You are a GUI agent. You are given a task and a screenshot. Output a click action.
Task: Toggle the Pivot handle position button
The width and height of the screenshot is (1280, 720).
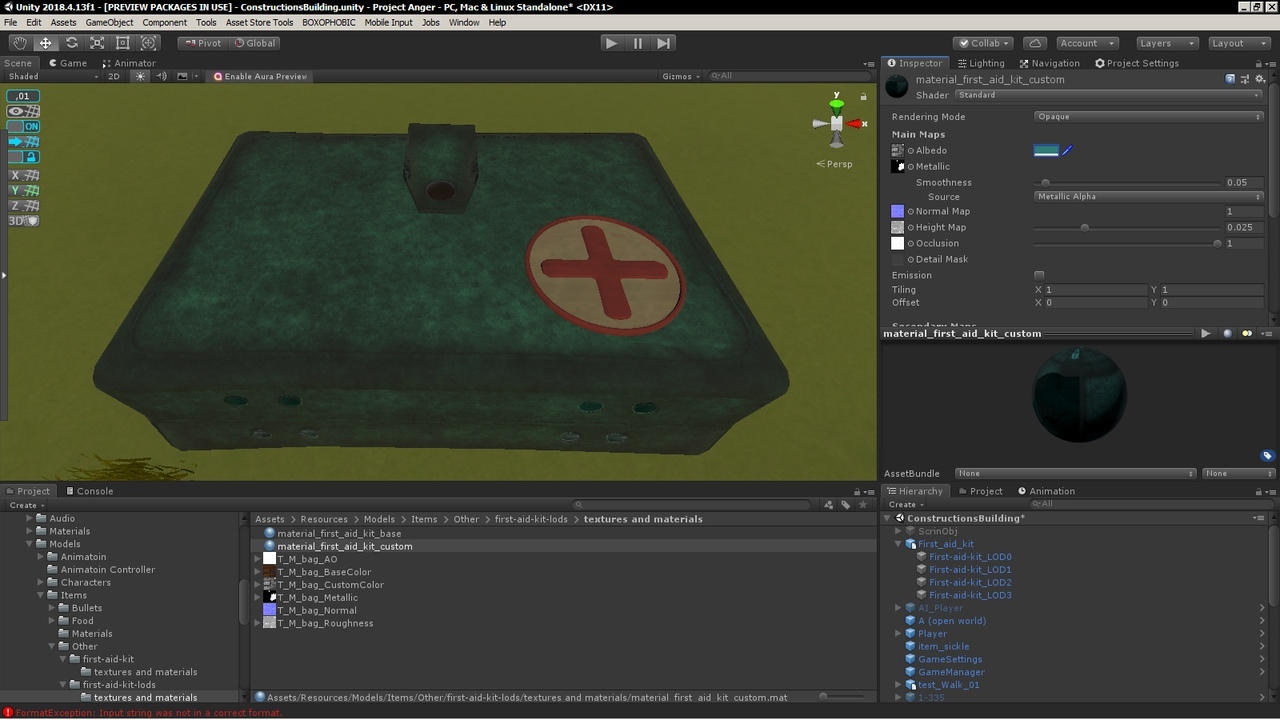202,43
